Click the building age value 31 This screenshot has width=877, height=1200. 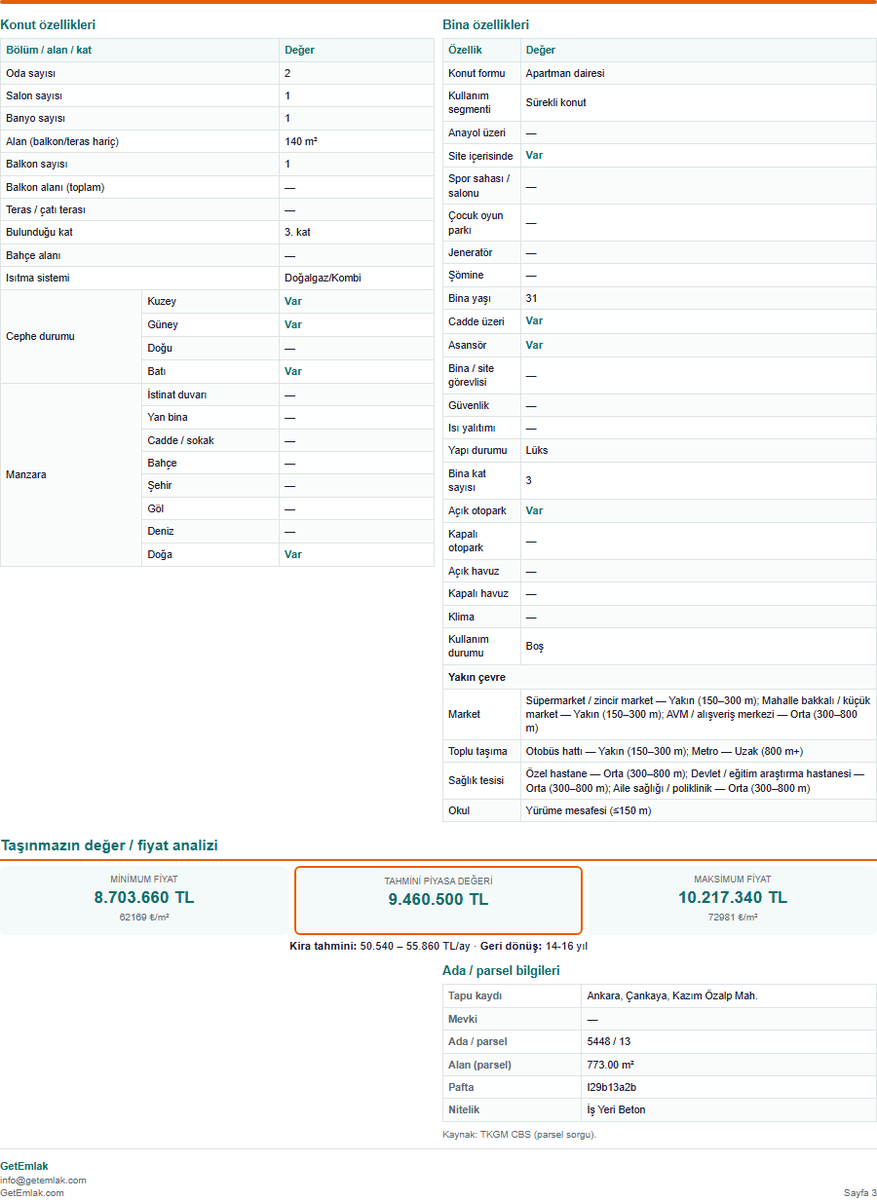(x=531, y=298)
